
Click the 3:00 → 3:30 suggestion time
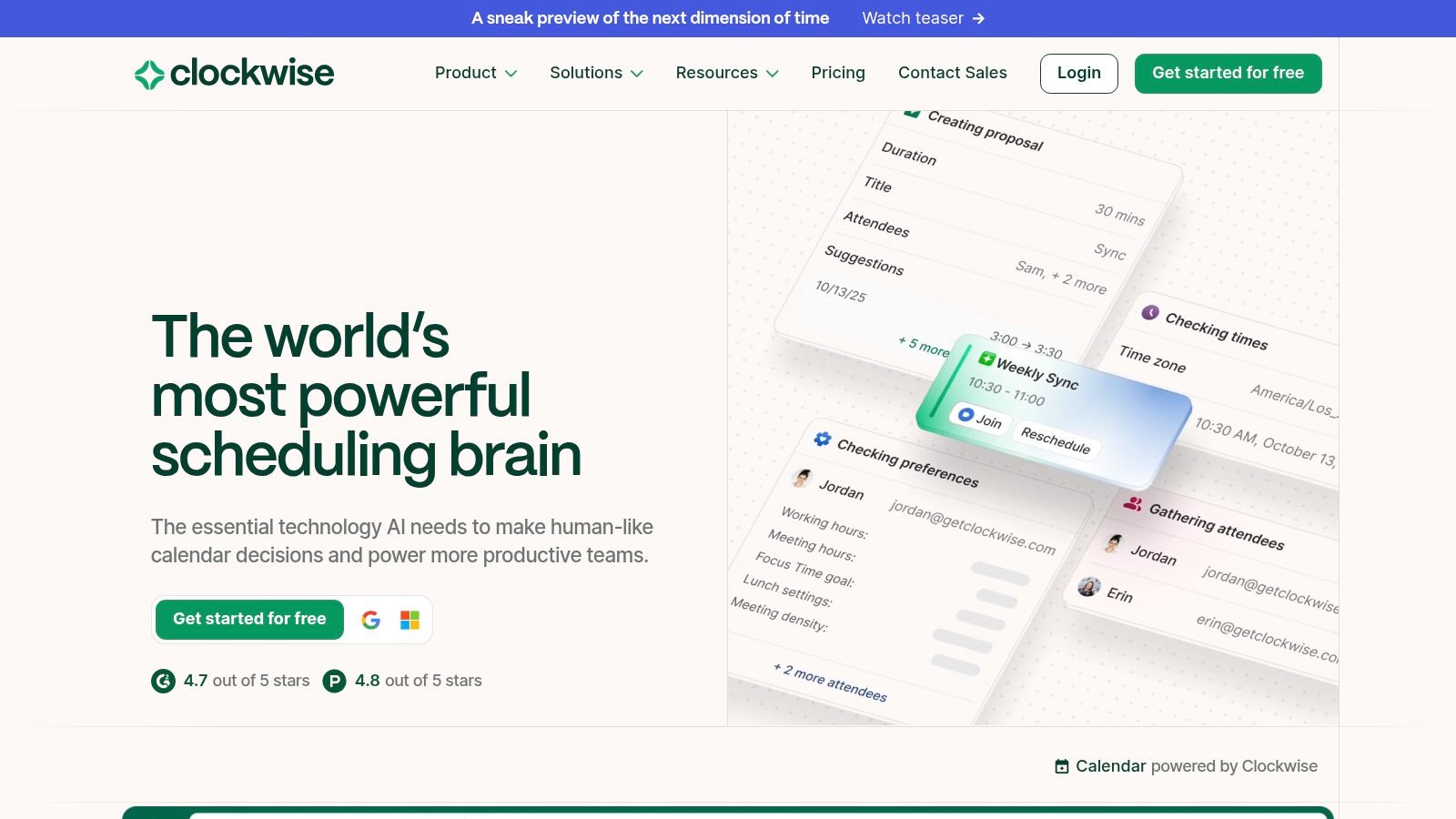pos(1026,346)
